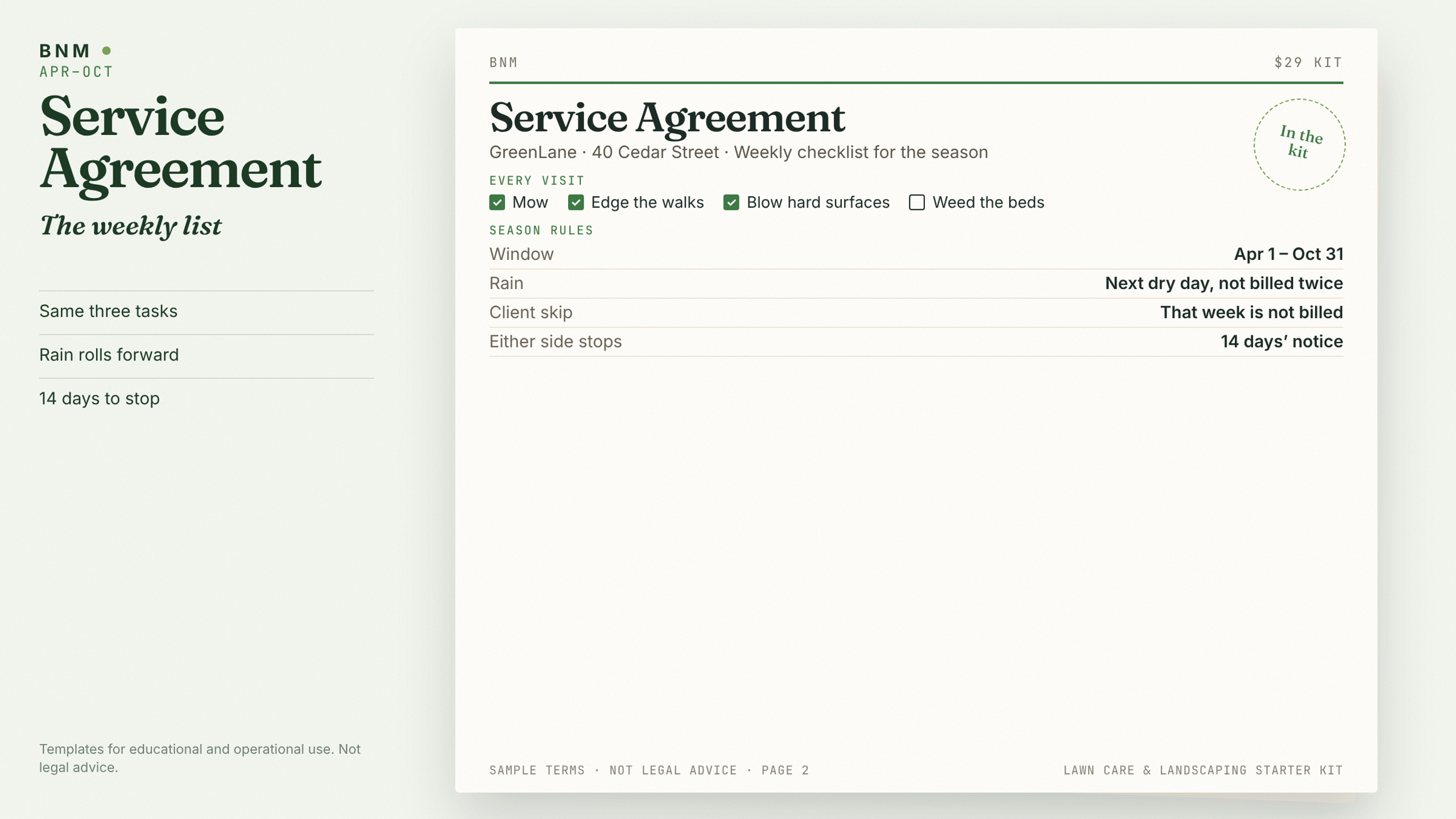Click the EVERY VISIT section heading
Viewport: 1456px width, 819px height.
coord(537,181)
